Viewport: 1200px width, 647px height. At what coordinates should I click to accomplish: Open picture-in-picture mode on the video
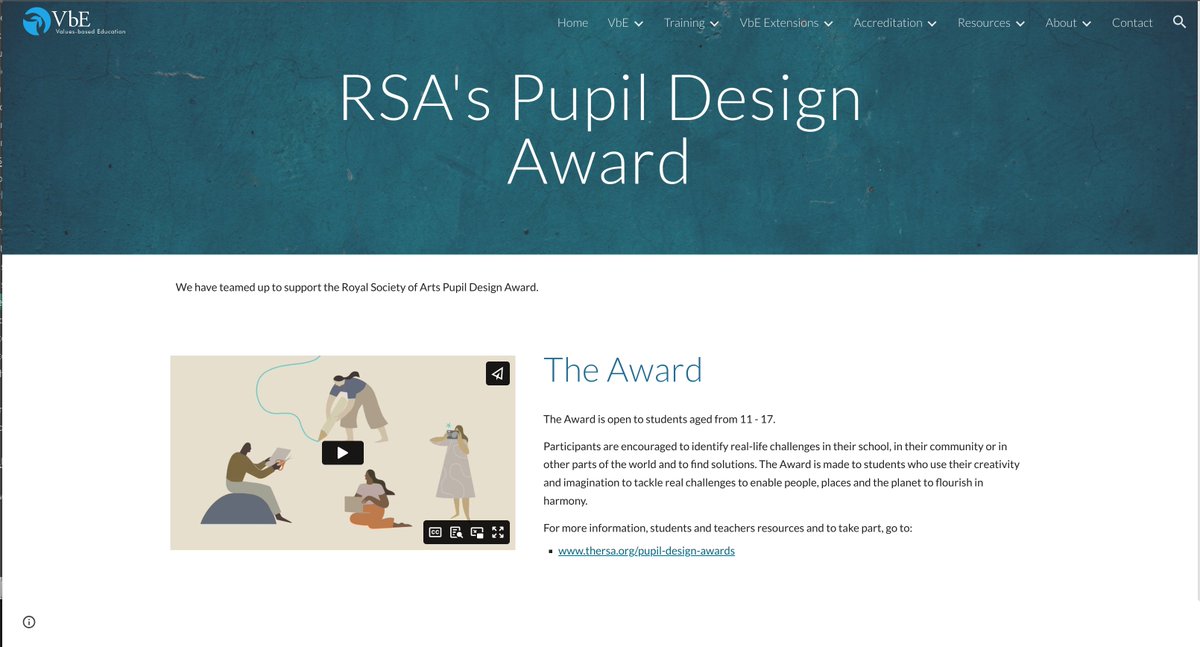477,532
